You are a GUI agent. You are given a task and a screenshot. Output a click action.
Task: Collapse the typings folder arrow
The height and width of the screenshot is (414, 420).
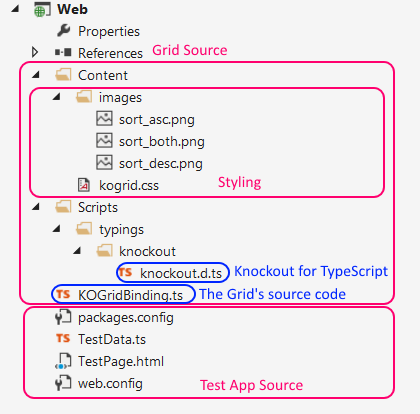pyautogui.click(x=57, y=229)
